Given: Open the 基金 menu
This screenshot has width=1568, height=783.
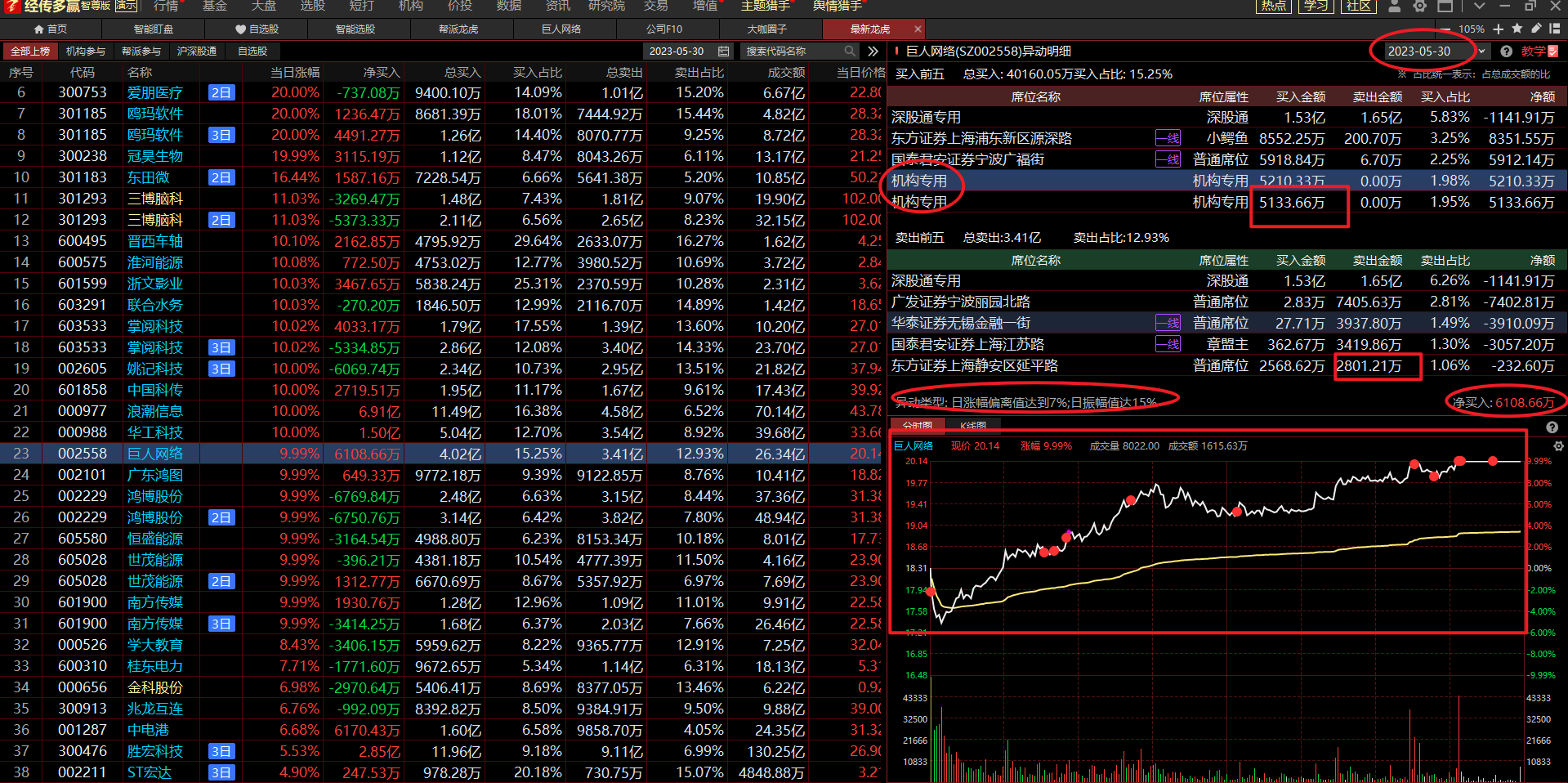Looking at the screenshot, I should click(x=215, y=6).
